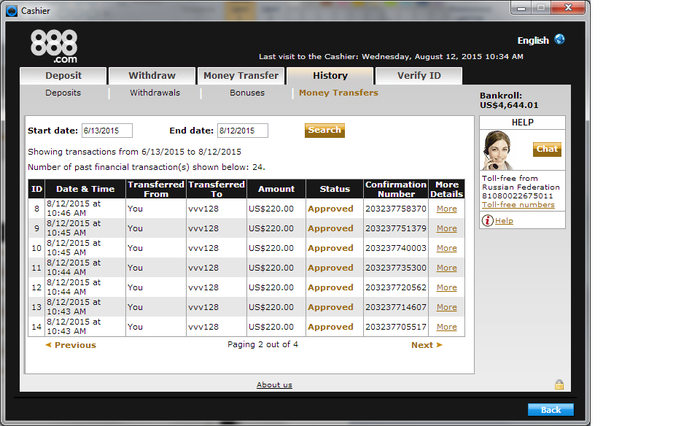Screen dimensions: 700x426
Task: Click the globe language icon
Action: (x=559, y=39)
